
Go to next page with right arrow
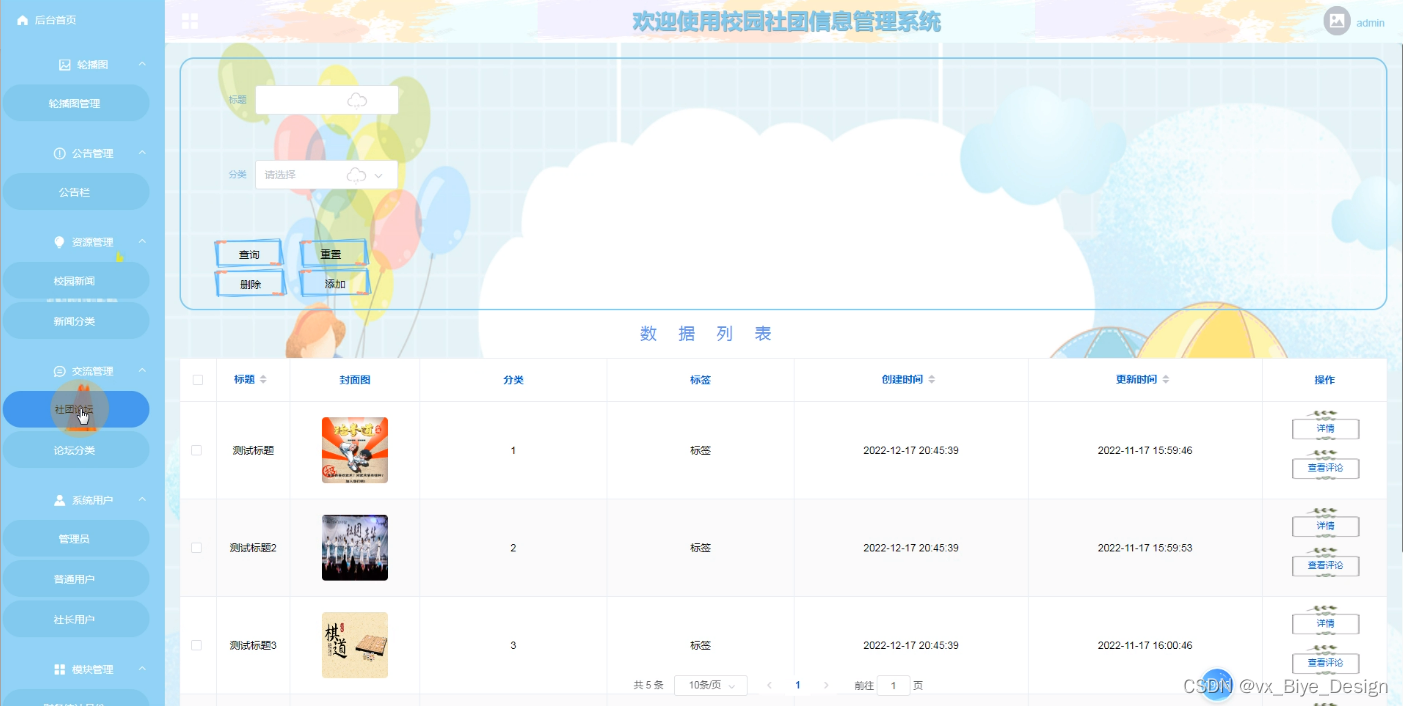click(826, 685)
